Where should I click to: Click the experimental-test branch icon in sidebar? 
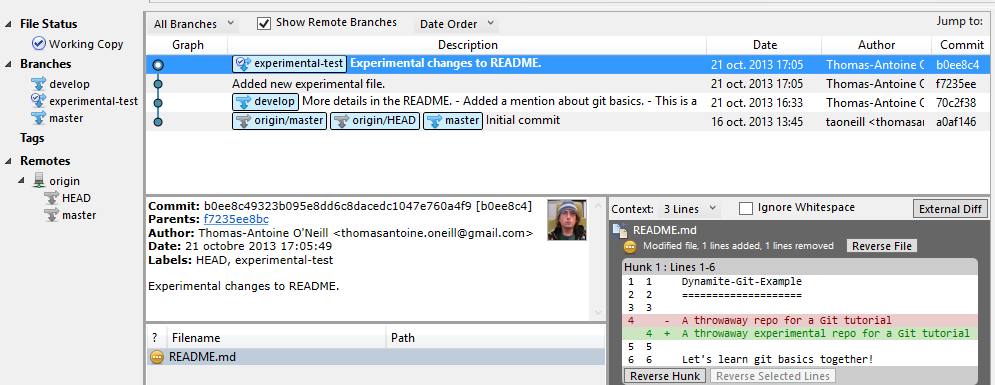pyautogui.click(x=39, y=100)
